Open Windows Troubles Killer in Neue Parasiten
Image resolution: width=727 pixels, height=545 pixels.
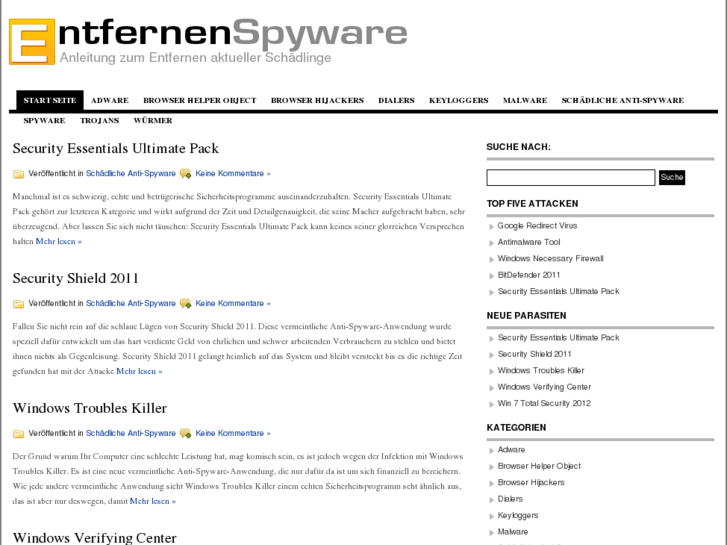click(x=541, y=371)
